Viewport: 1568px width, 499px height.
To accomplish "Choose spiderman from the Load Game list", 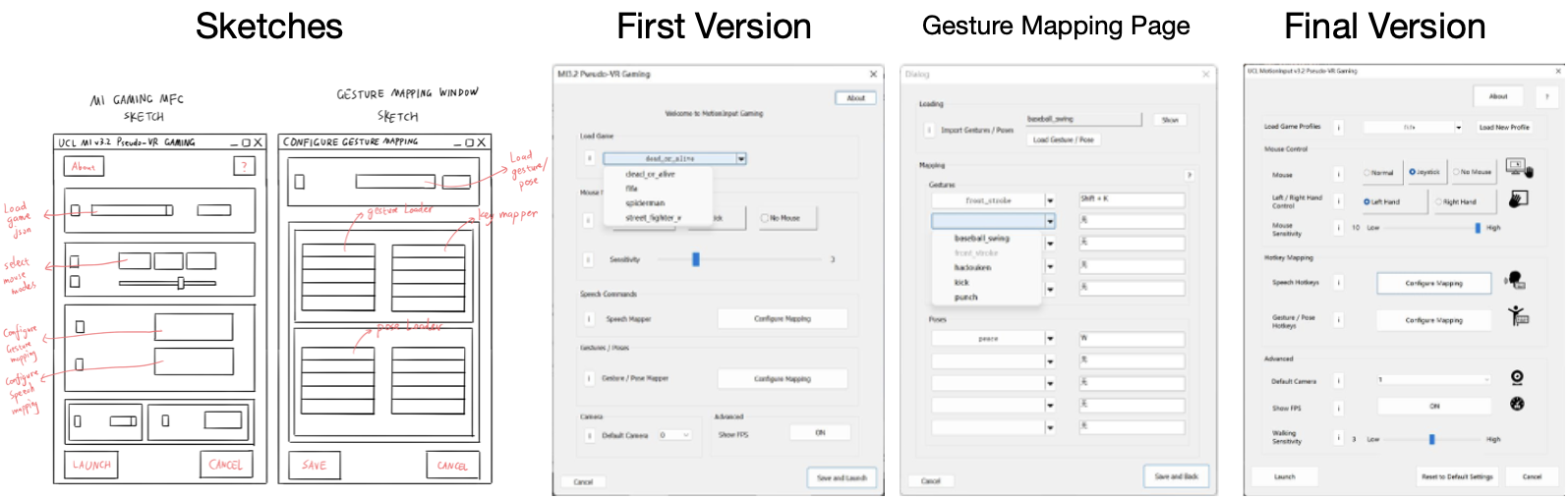I will point(645,203).
